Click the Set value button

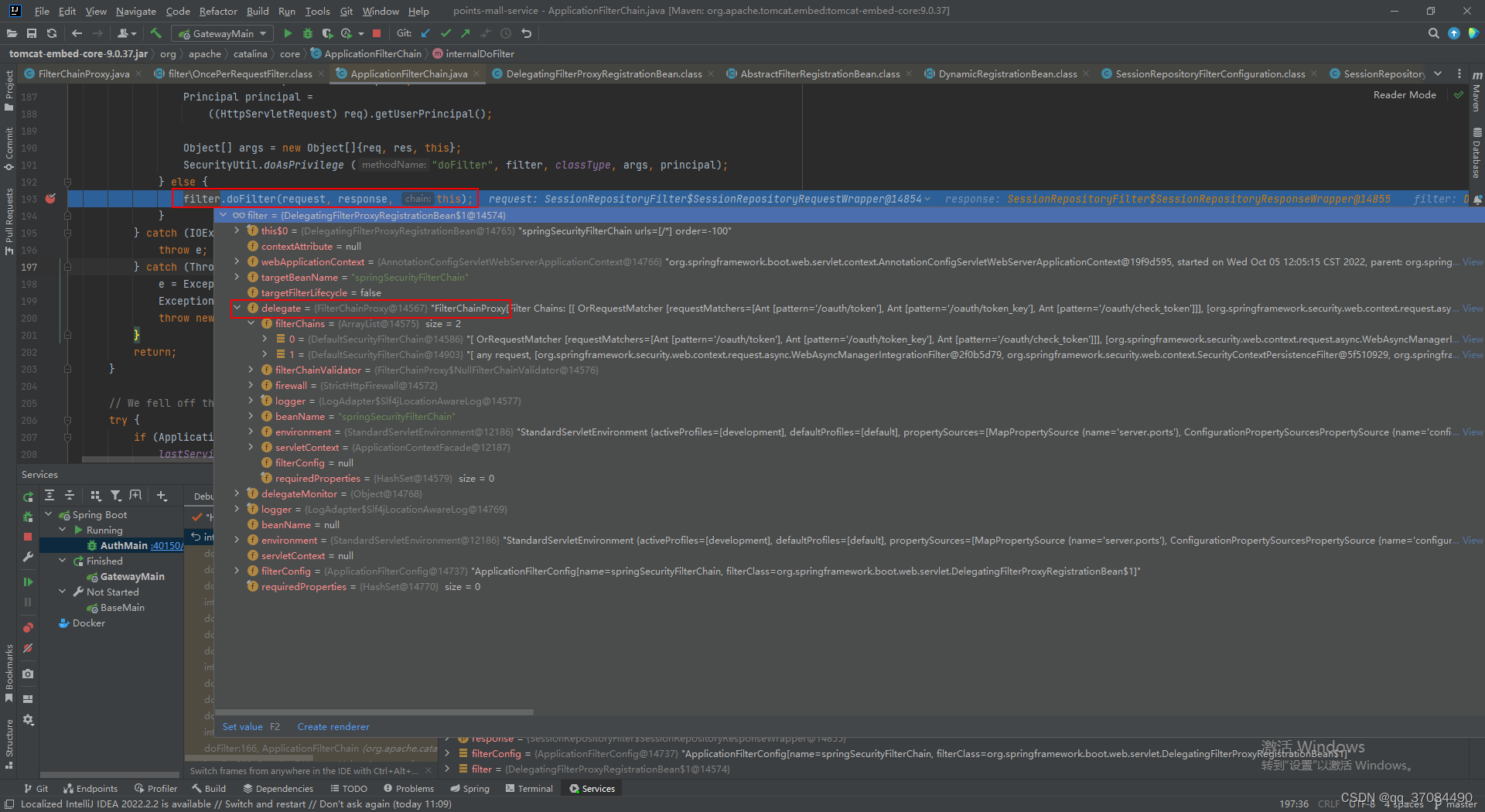click(x=241, y=726)
